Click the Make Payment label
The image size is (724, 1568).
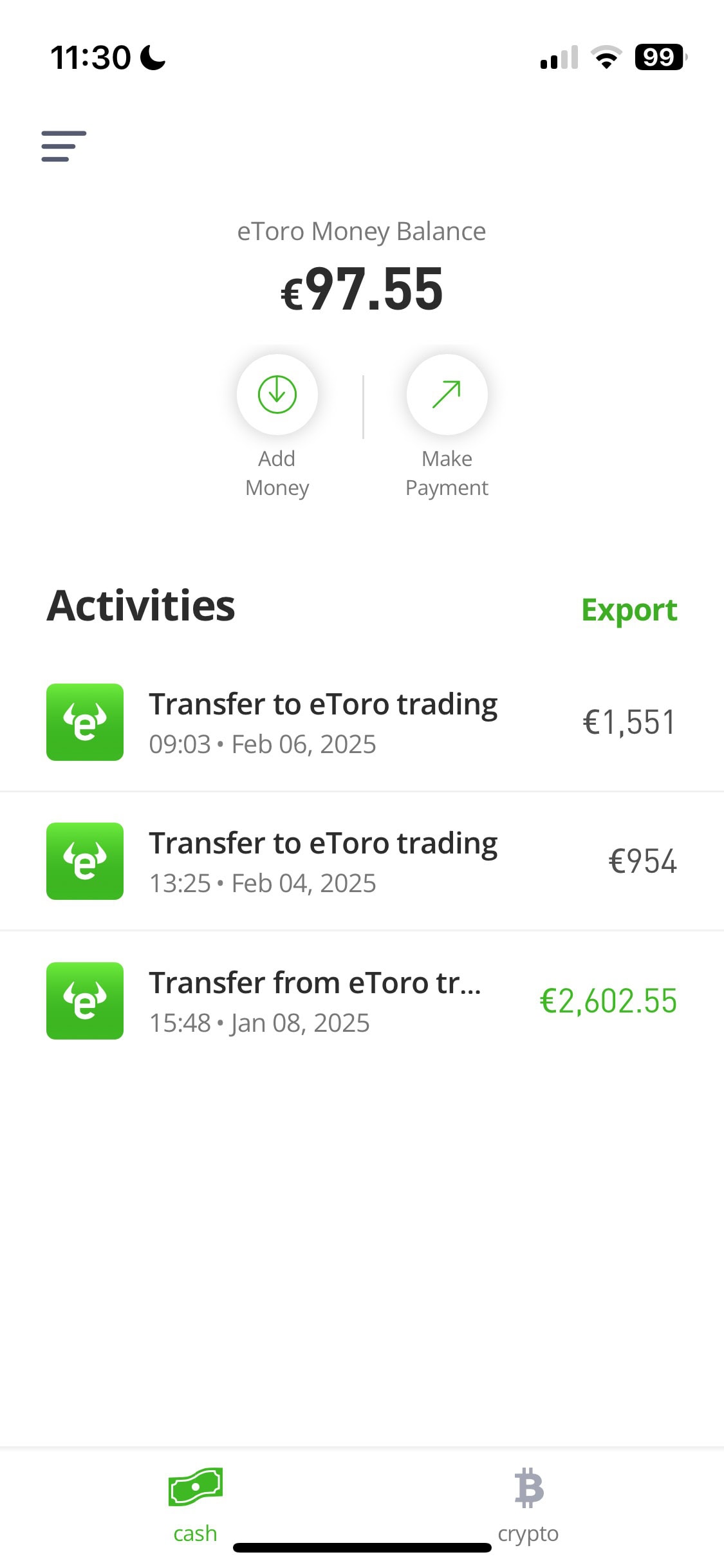point(447,473)
